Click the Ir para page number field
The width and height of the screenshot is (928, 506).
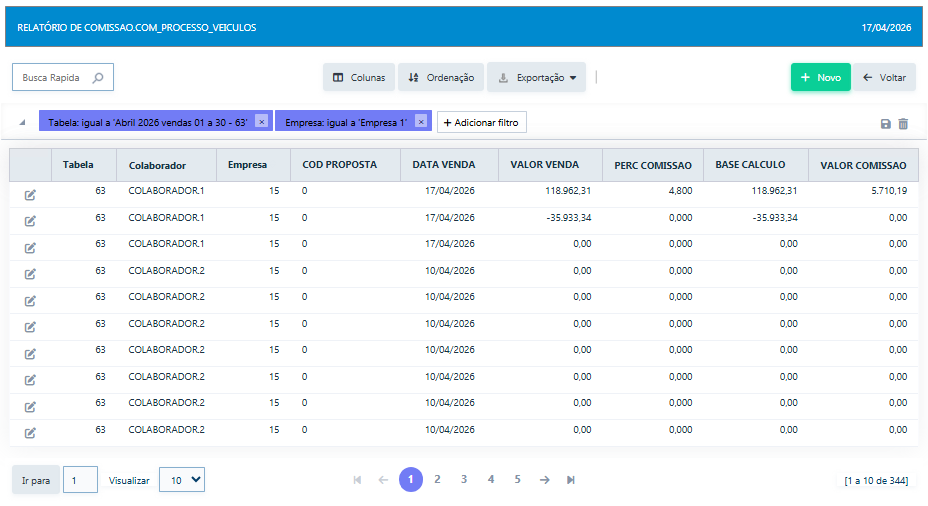click(x=80, y=480)
